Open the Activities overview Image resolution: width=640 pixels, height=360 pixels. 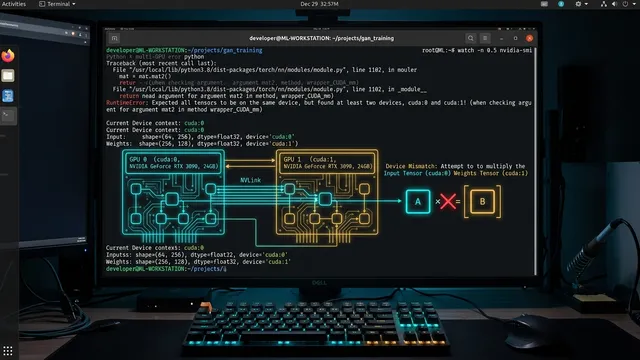click(13, 4)
